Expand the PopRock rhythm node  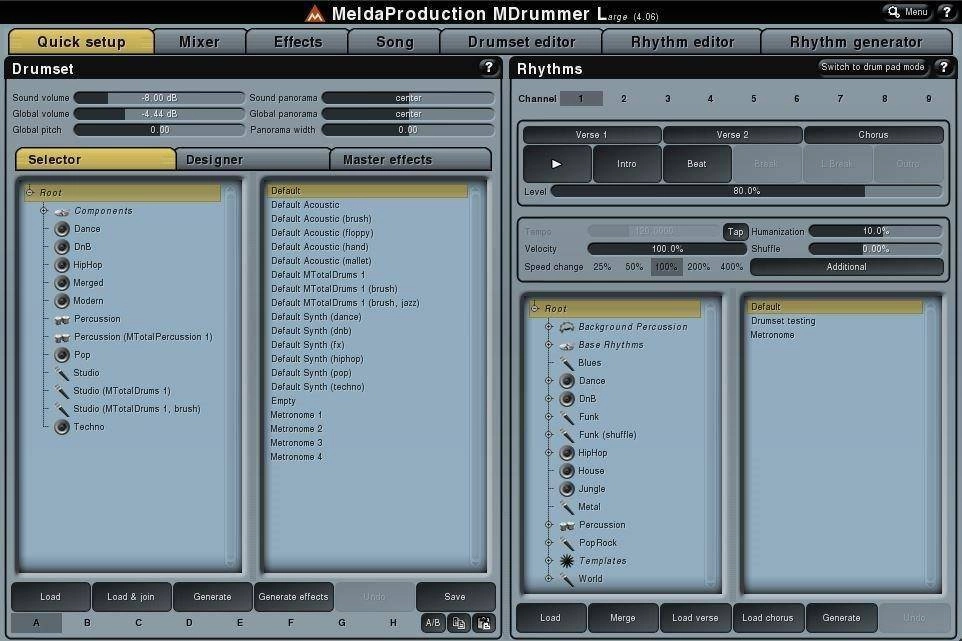(549, 542)
